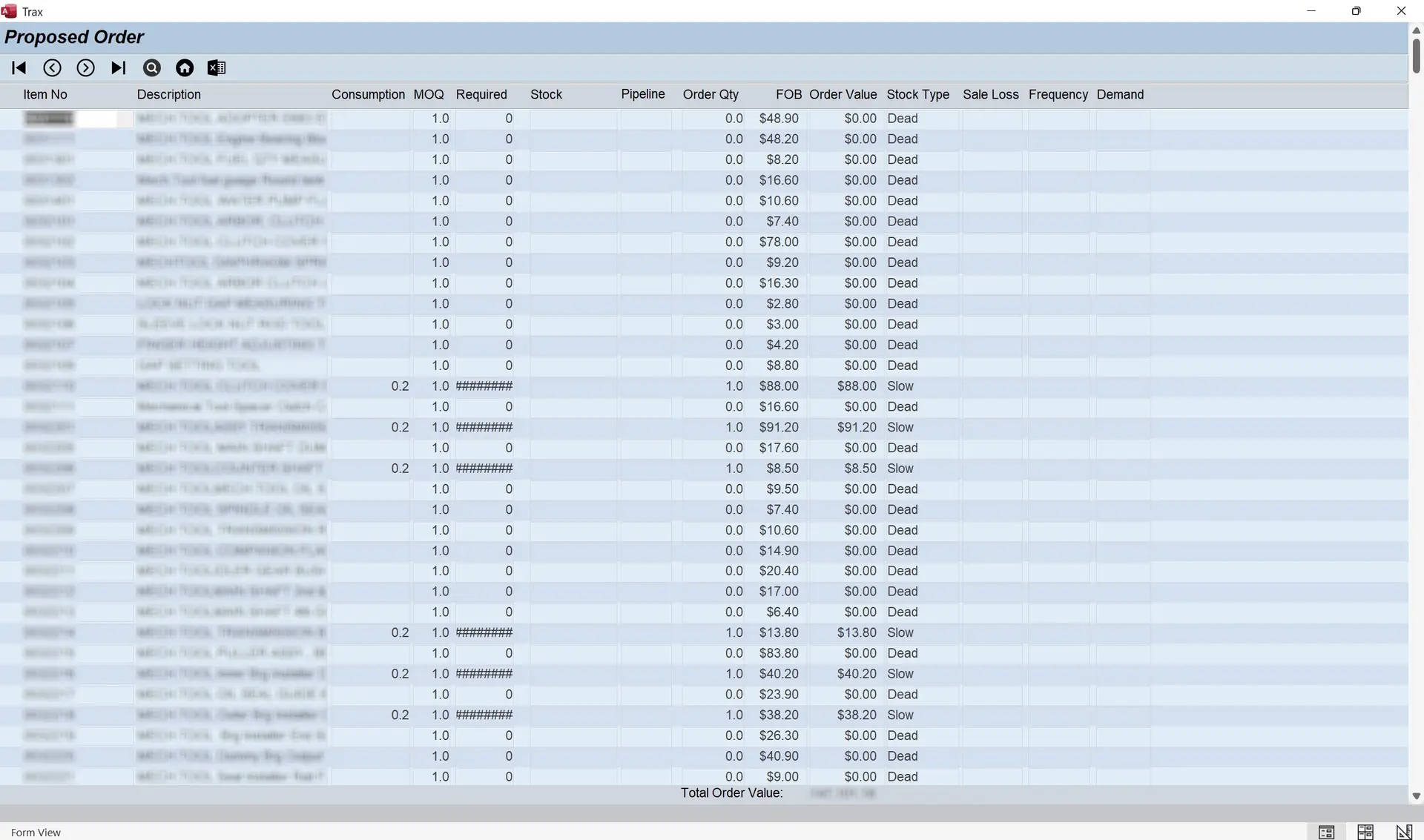Click the Total Order Value field
1424x840 pixels.
click(842, 793)
